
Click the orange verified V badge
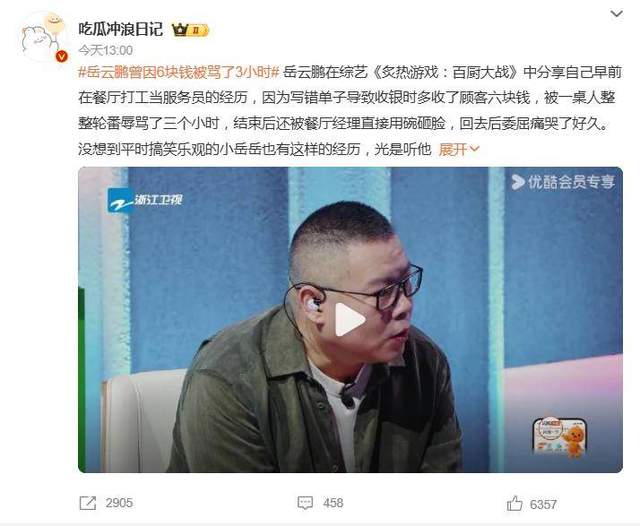coord(62,56)
